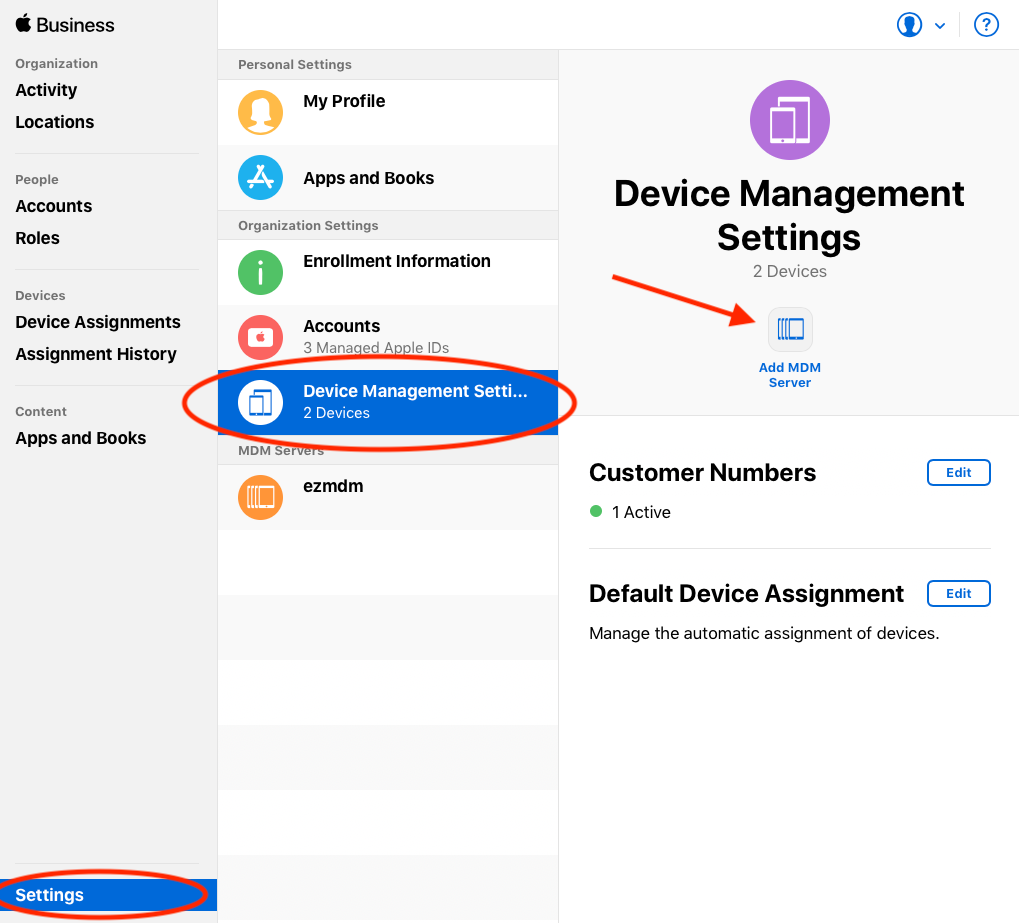The width and height of the screenshot is (1019, 923).
Task: Open Assignment History in the sidebar
Action: point(96,354)
